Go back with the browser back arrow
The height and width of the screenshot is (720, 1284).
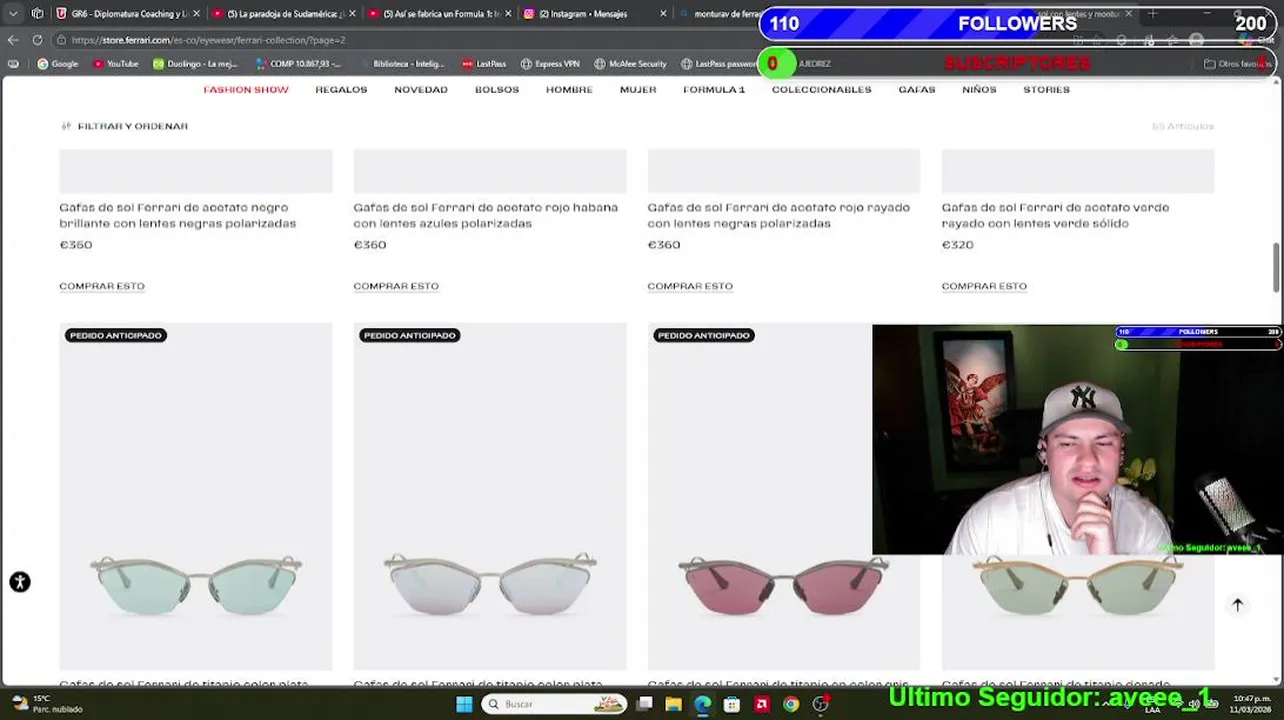12,40
